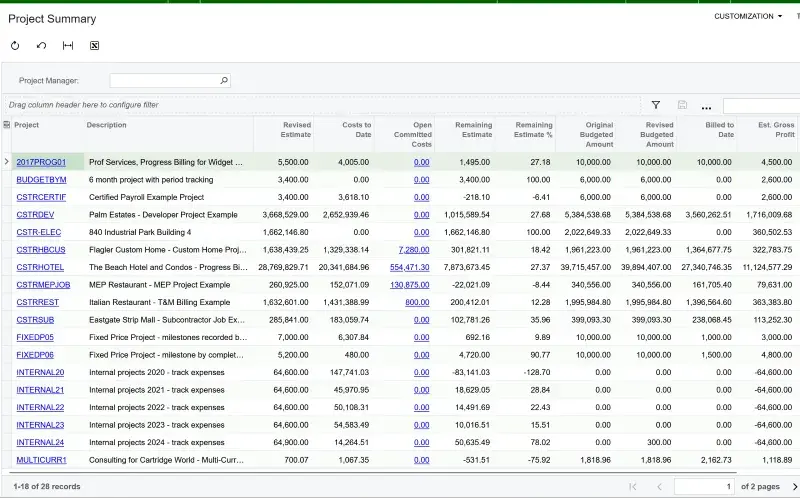This screenshot has width=800, height=498.
Task: Open the Customization dropdown menu
Action: [x=748, y=16]
